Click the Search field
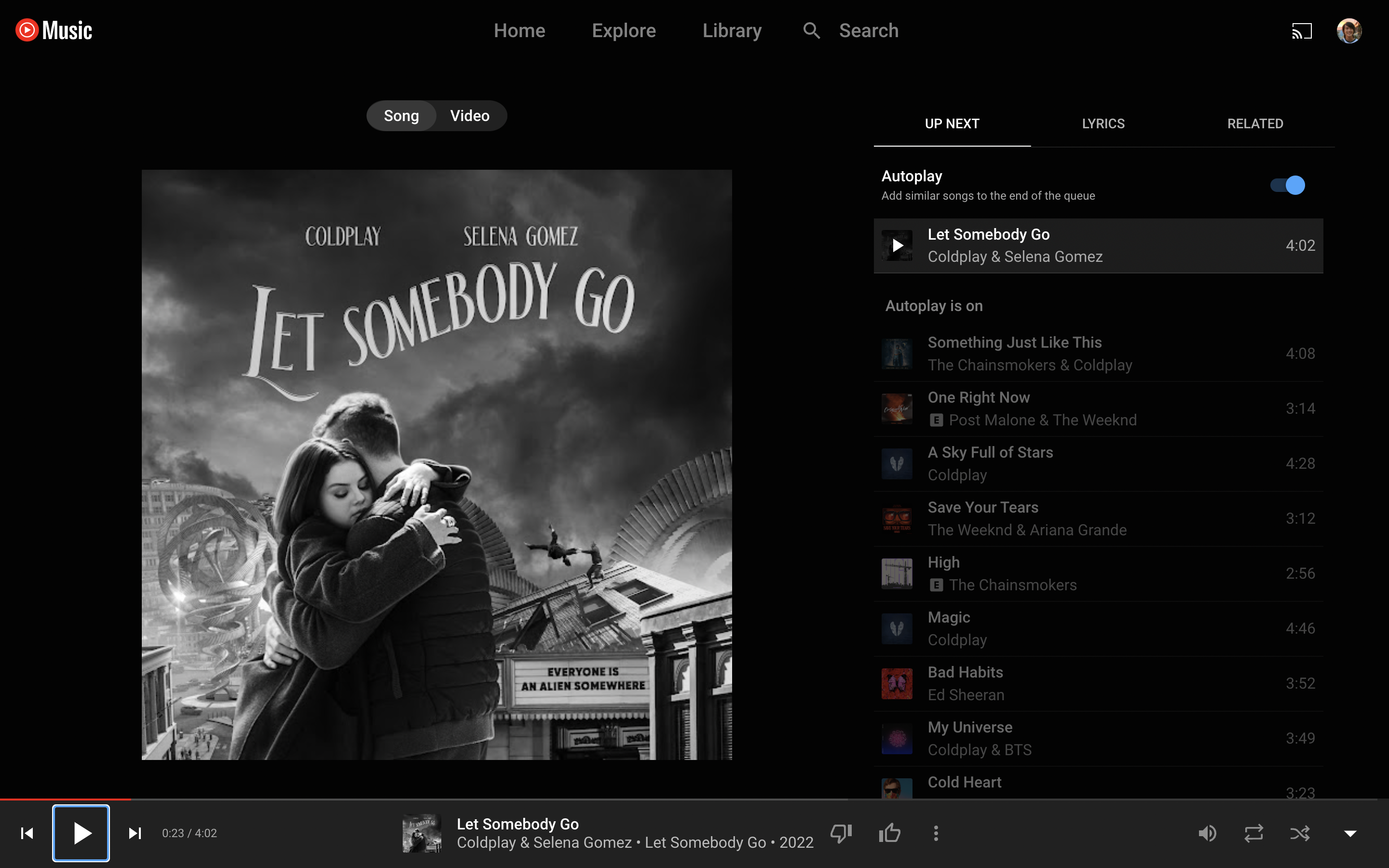Viewport: 1389px width, 868px height. coord(869,30)
